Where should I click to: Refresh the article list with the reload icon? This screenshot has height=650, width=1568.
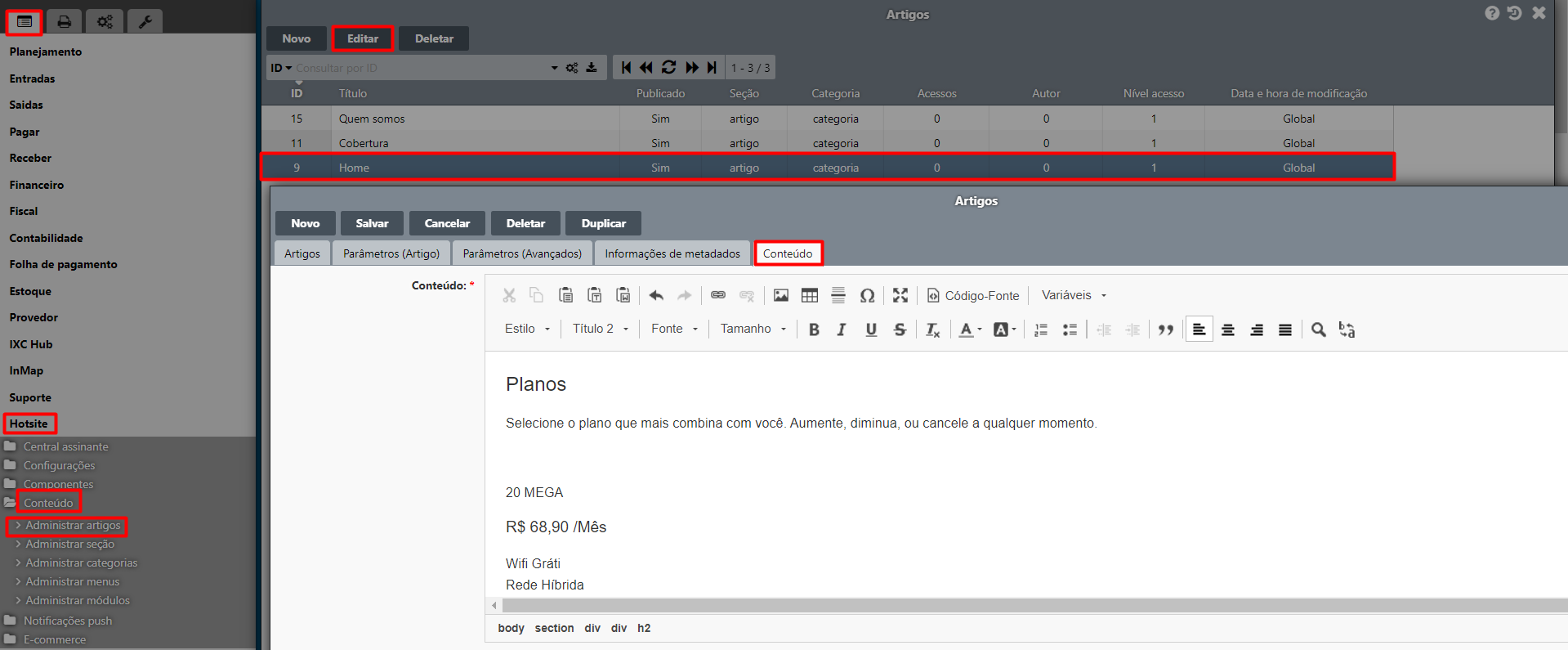pyautogui.click(x=668, y=67)
